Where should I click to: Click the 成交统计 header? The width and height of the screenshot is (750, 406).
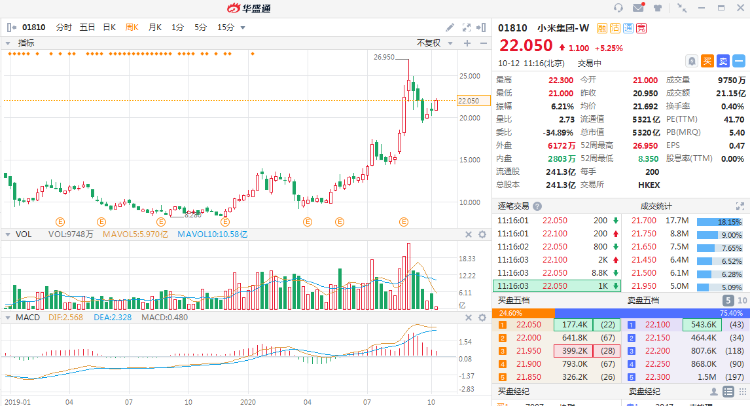[x=656, y=206]
